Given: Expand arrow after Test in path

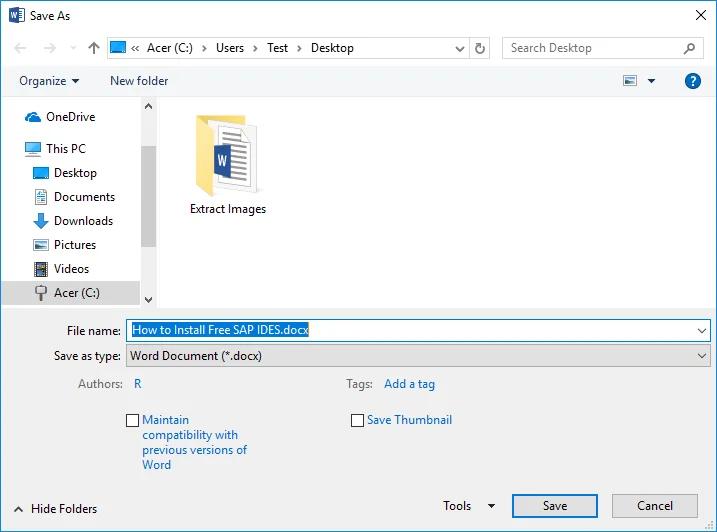Looking at the screenshot, I should pos(299,48).
